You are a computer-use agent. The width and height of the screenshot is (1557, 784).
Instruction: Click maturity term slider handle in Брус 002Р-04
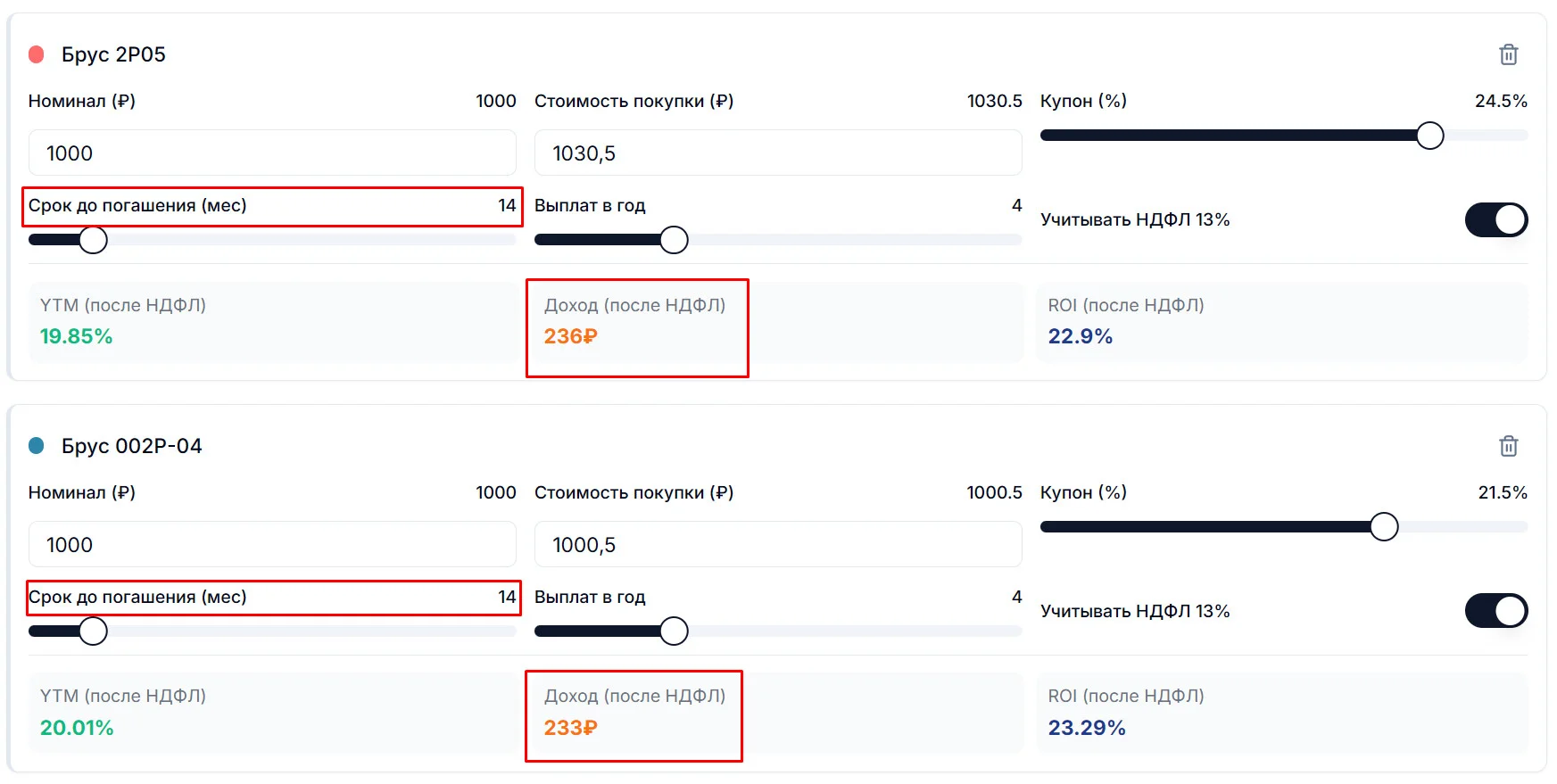(x=93, y=631)
